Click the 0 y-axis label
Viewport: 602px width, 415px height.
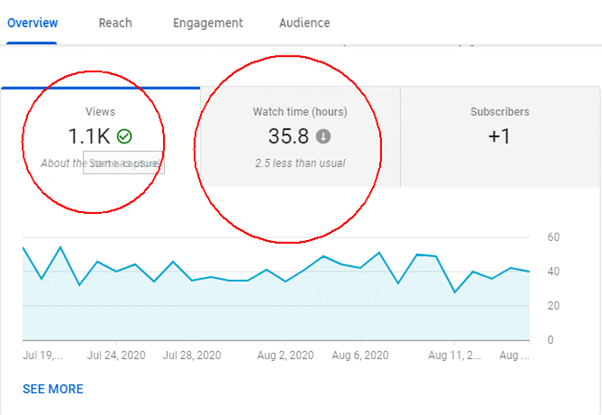click(550, 340)
